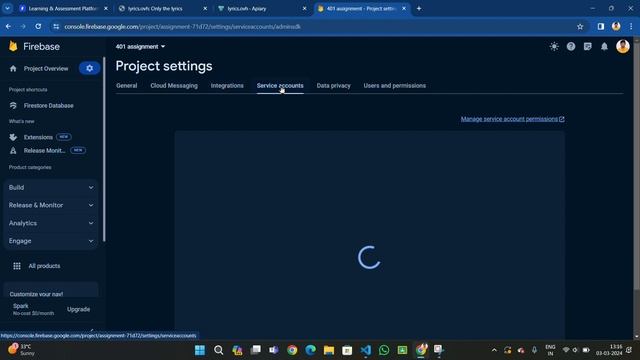Open notifications bell icon
Screen dimensions: 640x360
[x=604, y=47]
